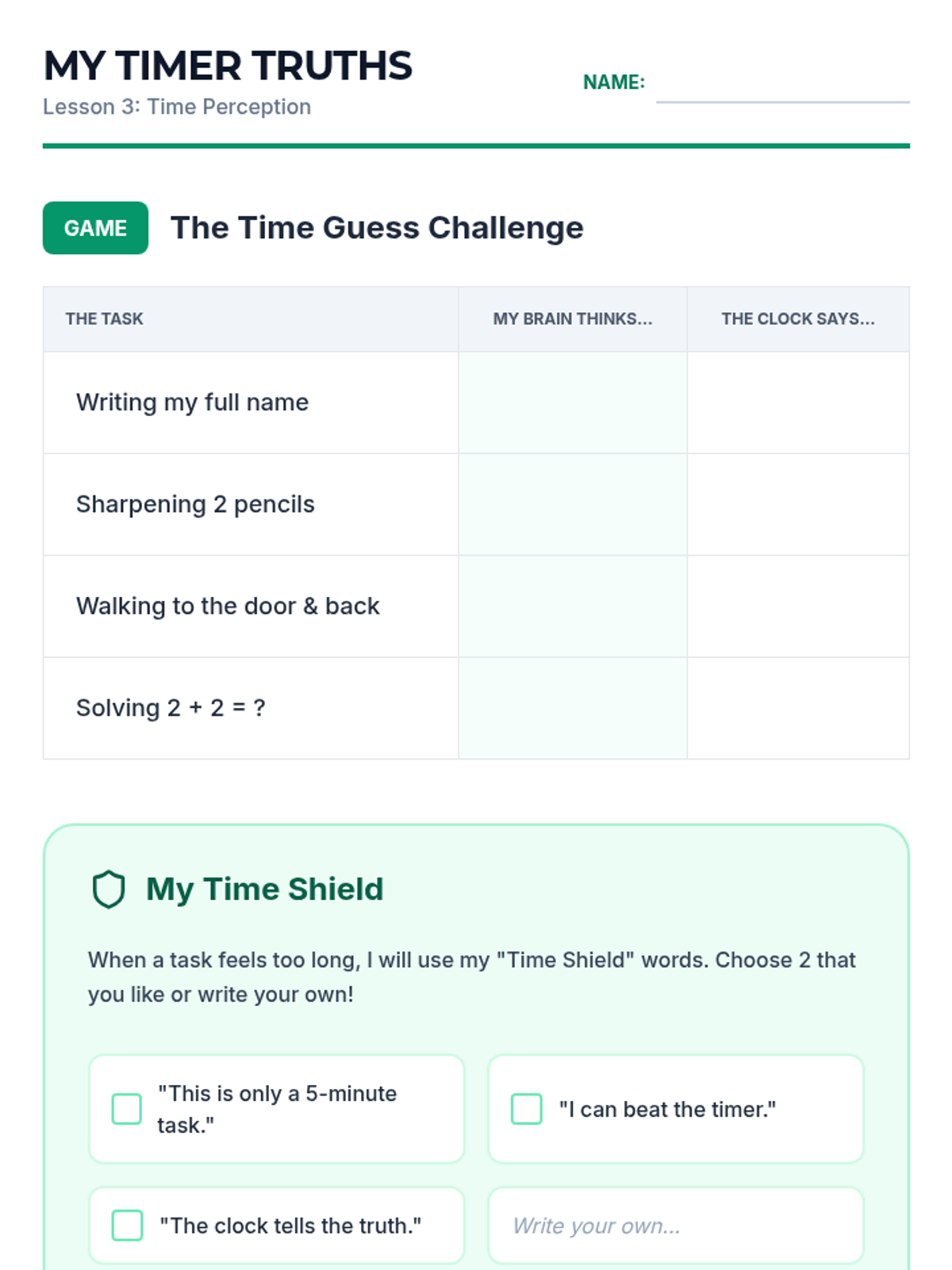Check "This is only a 5-minute task" box

[x=127, y=1109]
